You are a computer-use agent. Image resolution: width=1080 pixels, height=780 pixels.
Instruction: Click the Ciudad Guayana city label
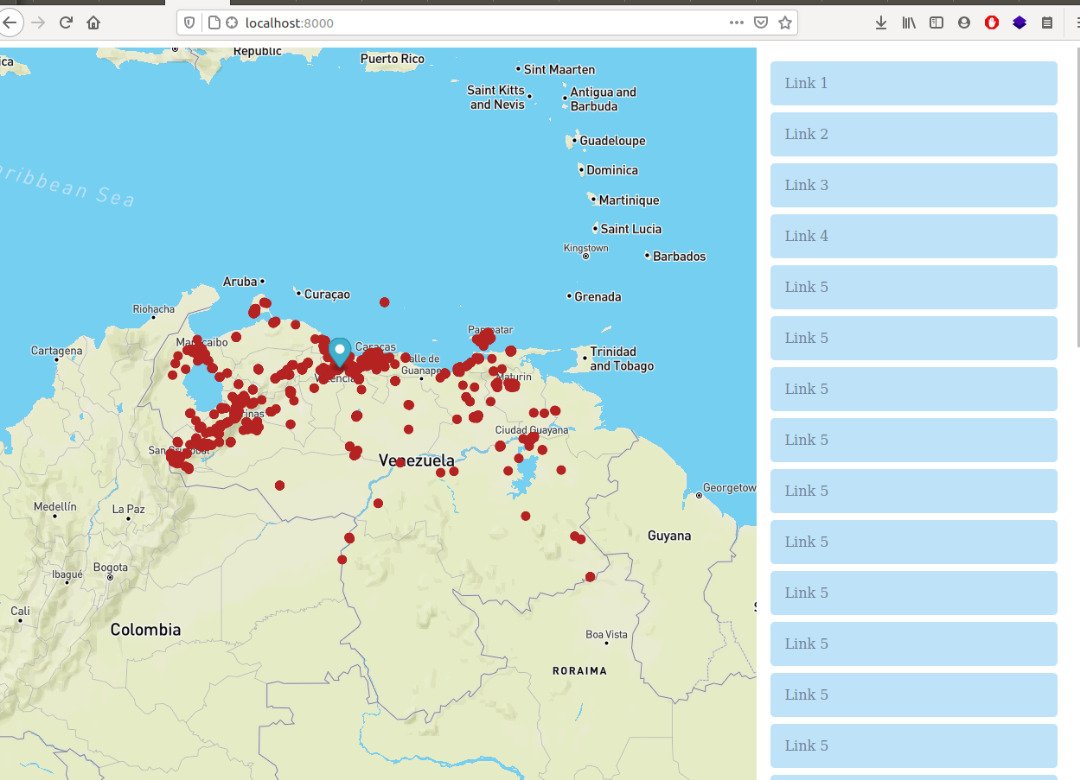click(532, 430)
